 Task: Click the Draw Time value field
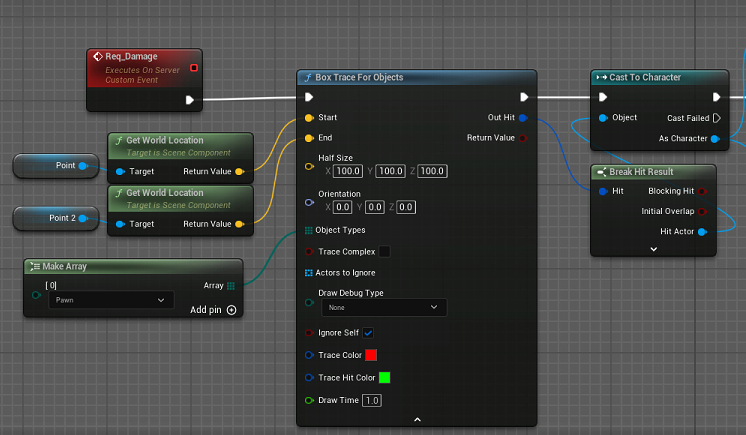372,400
